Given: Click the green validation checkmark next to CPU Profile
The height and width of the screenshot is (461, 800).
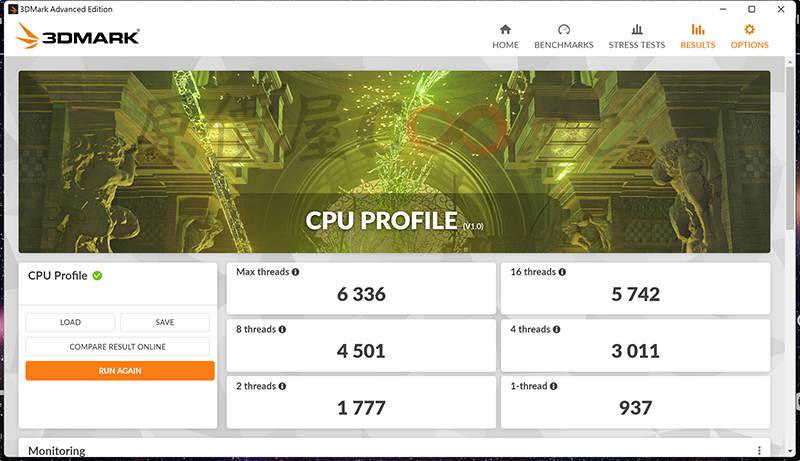Looking at the screenshot, I should (x=97, y=276).
